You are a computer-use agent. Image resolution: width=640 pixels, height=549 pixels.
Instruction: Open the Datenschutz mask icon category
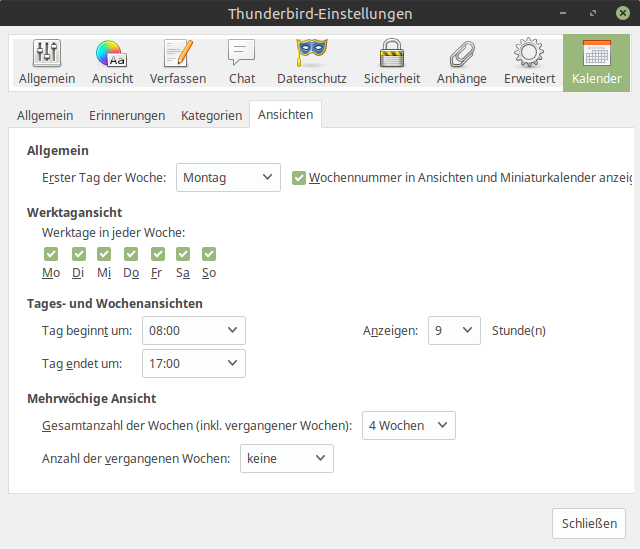tap(312, 62)
